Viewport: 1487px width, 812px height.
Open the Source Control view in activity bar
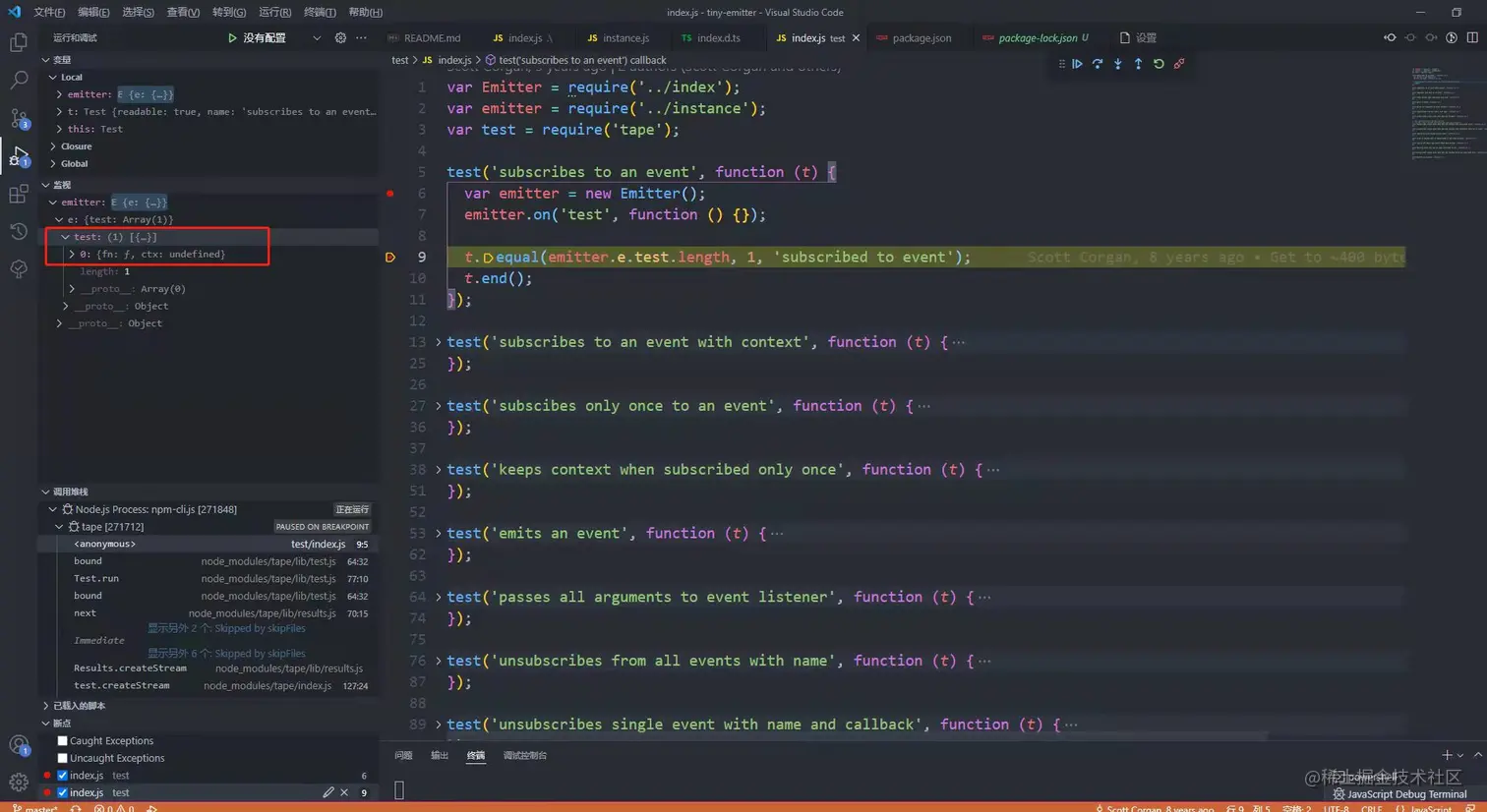click(x=19, y=119)
